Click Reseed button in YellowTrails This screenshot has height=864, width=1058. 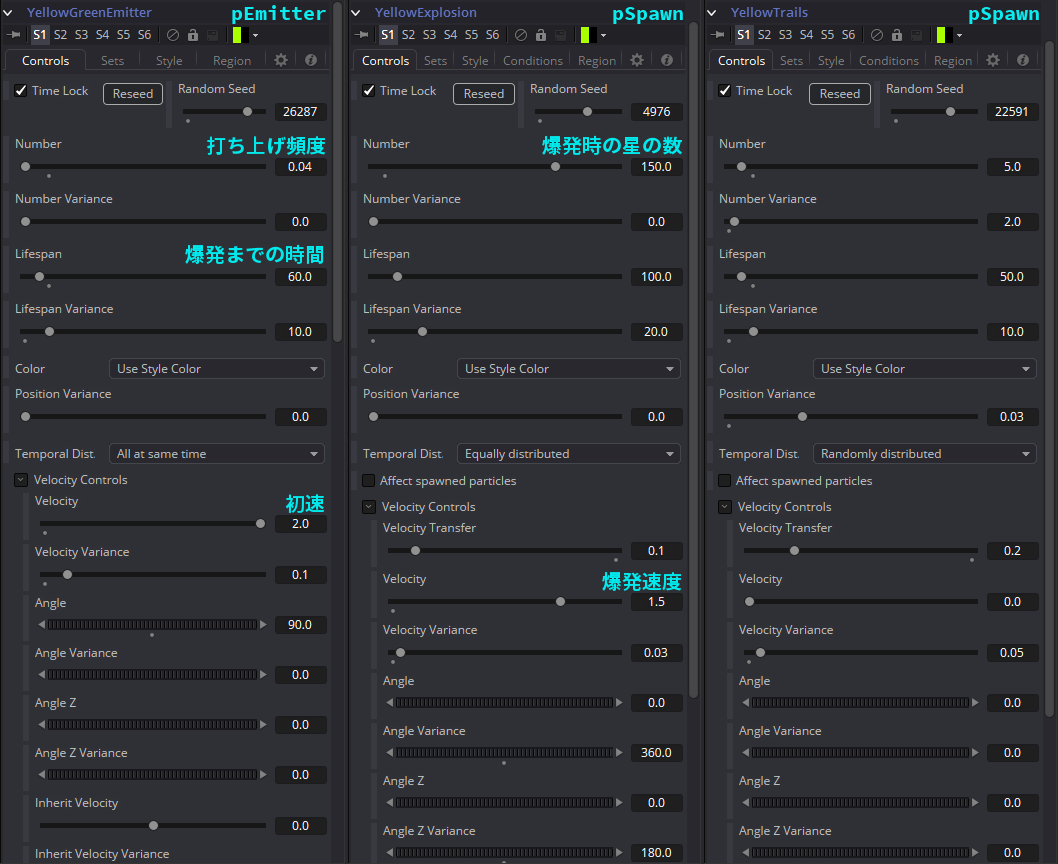point(839,94)
